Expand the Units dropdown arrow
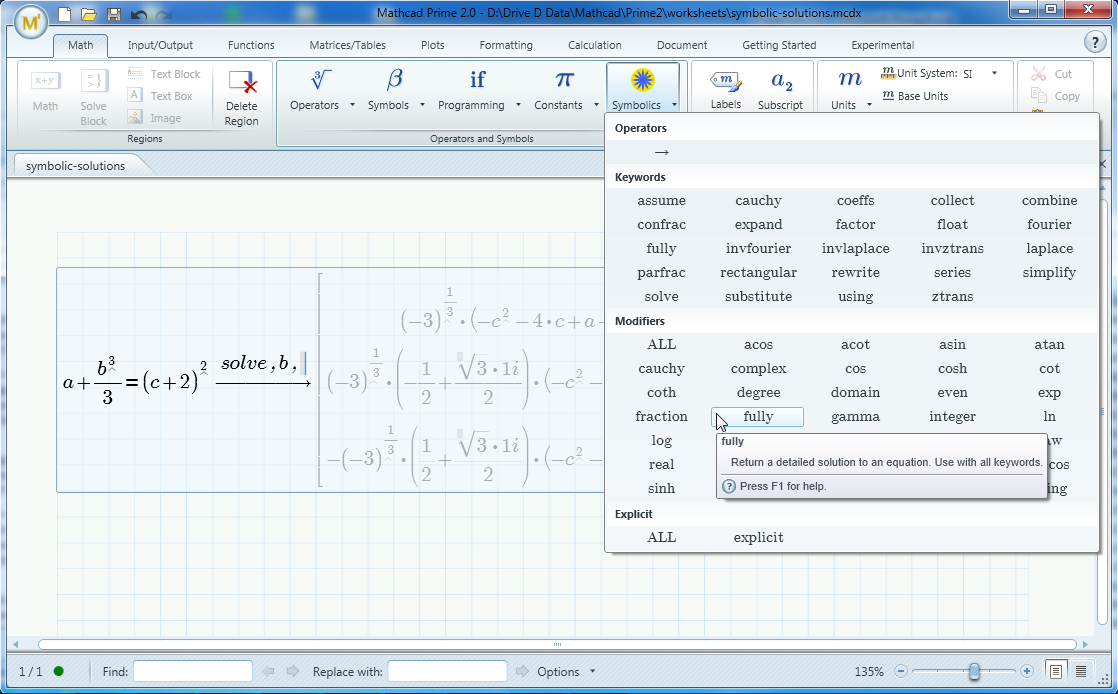The image size is (1118, 694). click(869, 105)
